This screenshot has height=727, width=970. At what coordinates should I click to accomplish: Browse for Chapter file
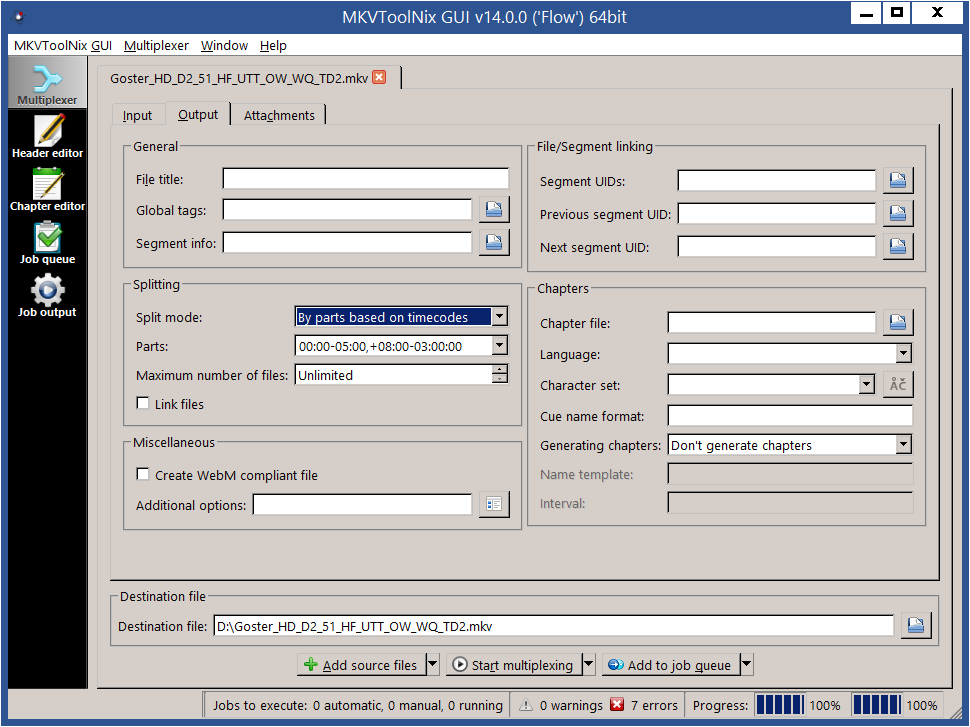pyautogui.click(x=898, y=322)
